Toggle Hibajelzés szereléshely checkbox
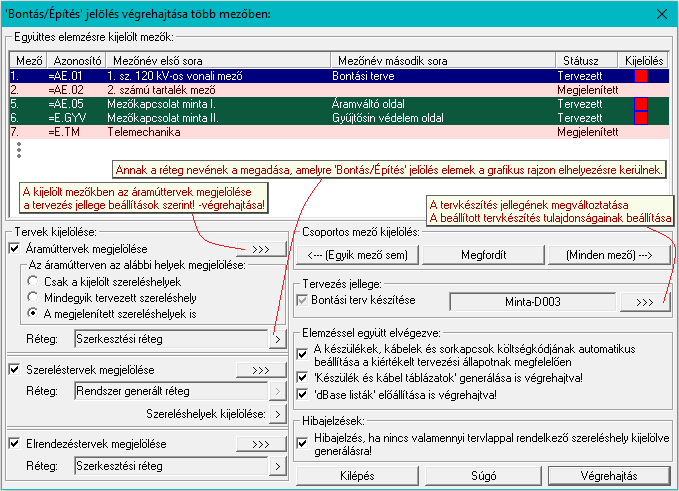 click(302, 444)
